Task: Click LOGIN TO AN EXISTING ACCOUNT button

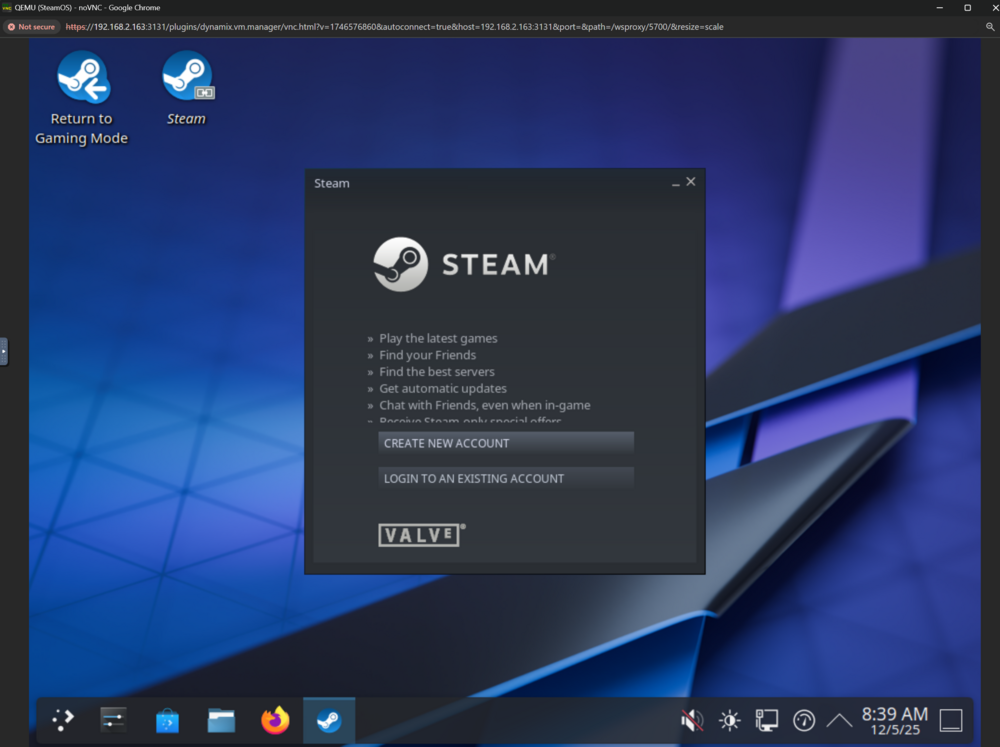Action: tap(506, 478)
